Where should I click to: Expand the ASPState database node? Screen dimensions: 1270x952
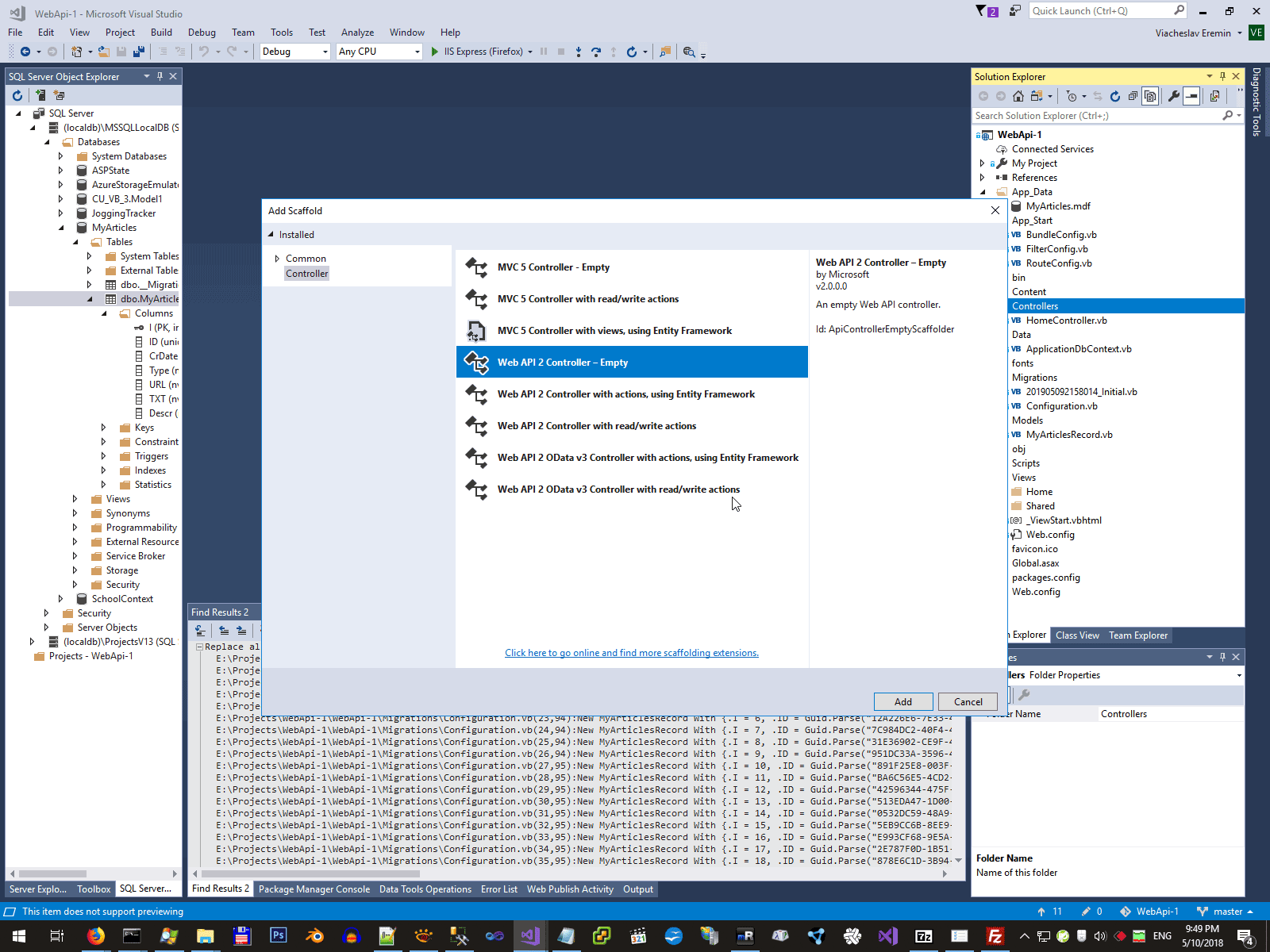coord(60,171)
